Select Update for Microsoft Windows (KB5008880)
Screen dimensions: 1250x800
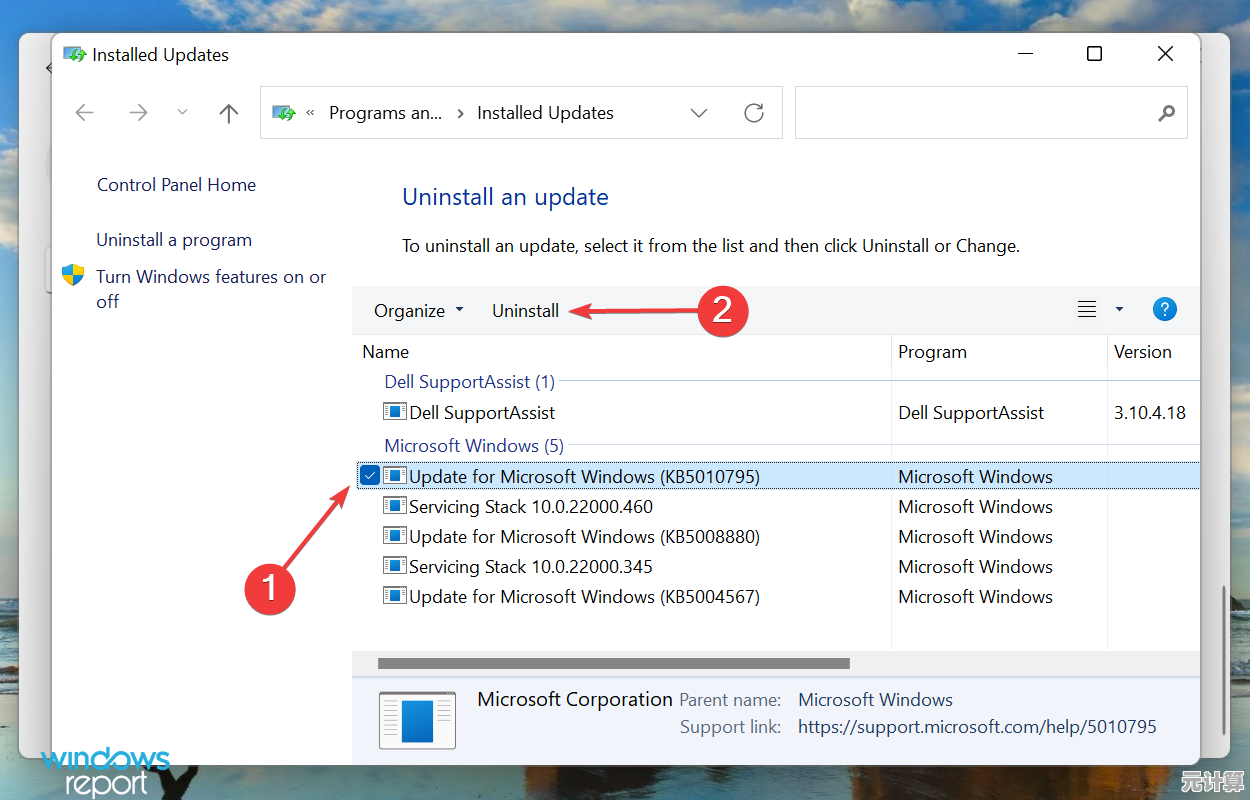click(x=584, y=537)
